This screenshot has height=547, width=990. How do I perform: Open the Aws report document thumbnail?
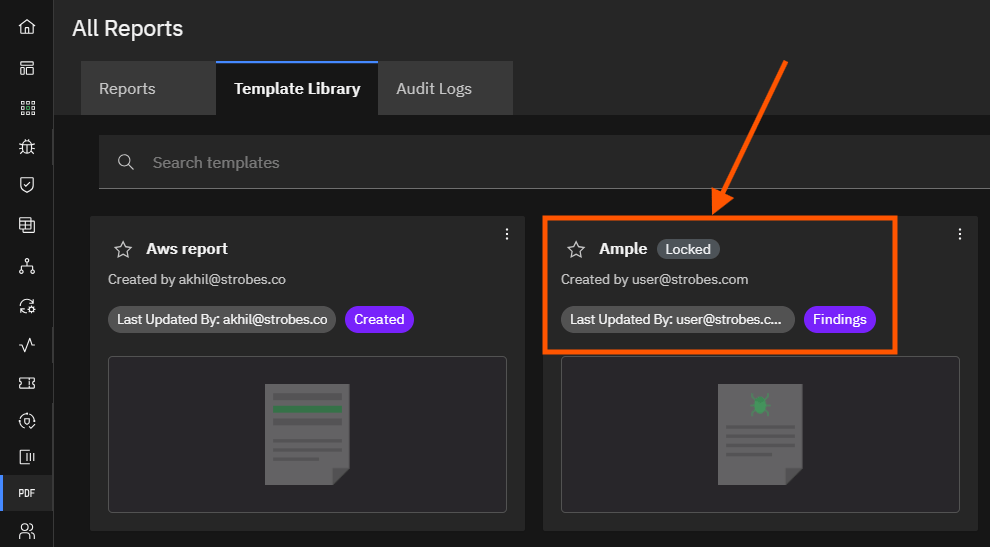(307, 435)
